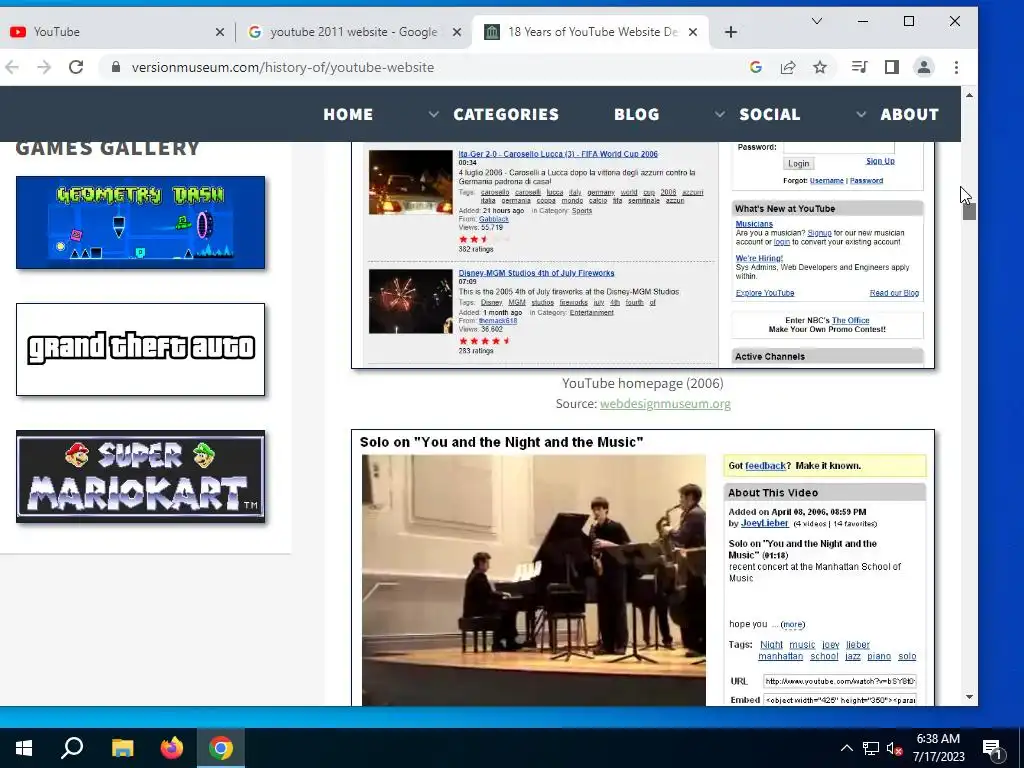Click the padlock site info icon

(116, 67)
